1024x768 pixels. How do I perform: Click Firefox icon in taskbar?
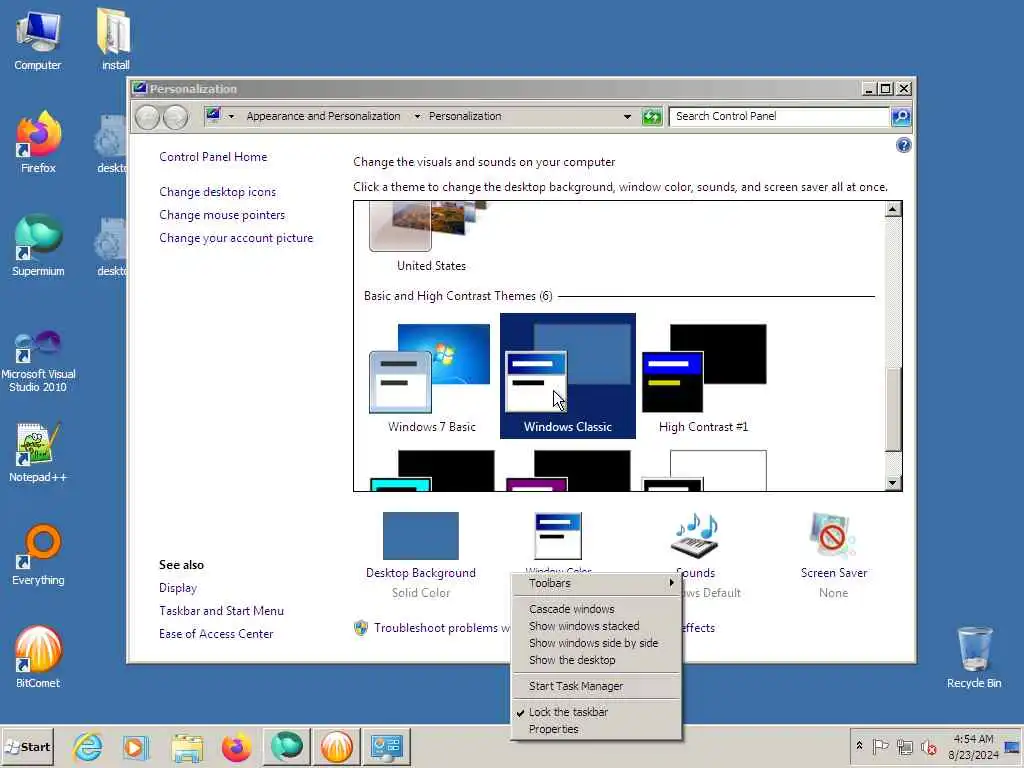pos(236,747)
